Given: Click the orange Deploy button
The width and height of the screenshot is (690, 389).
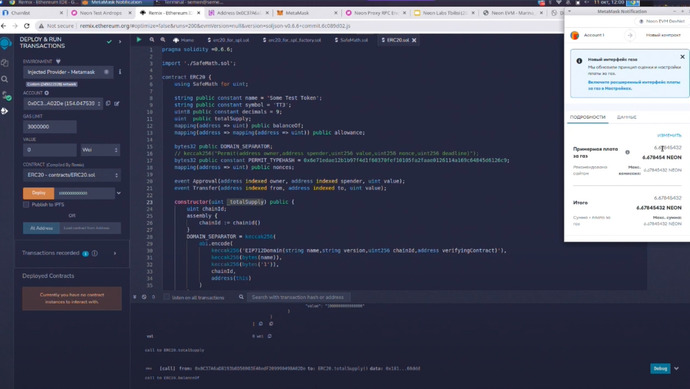Looking at the screenshot, I should click(39, 193).
